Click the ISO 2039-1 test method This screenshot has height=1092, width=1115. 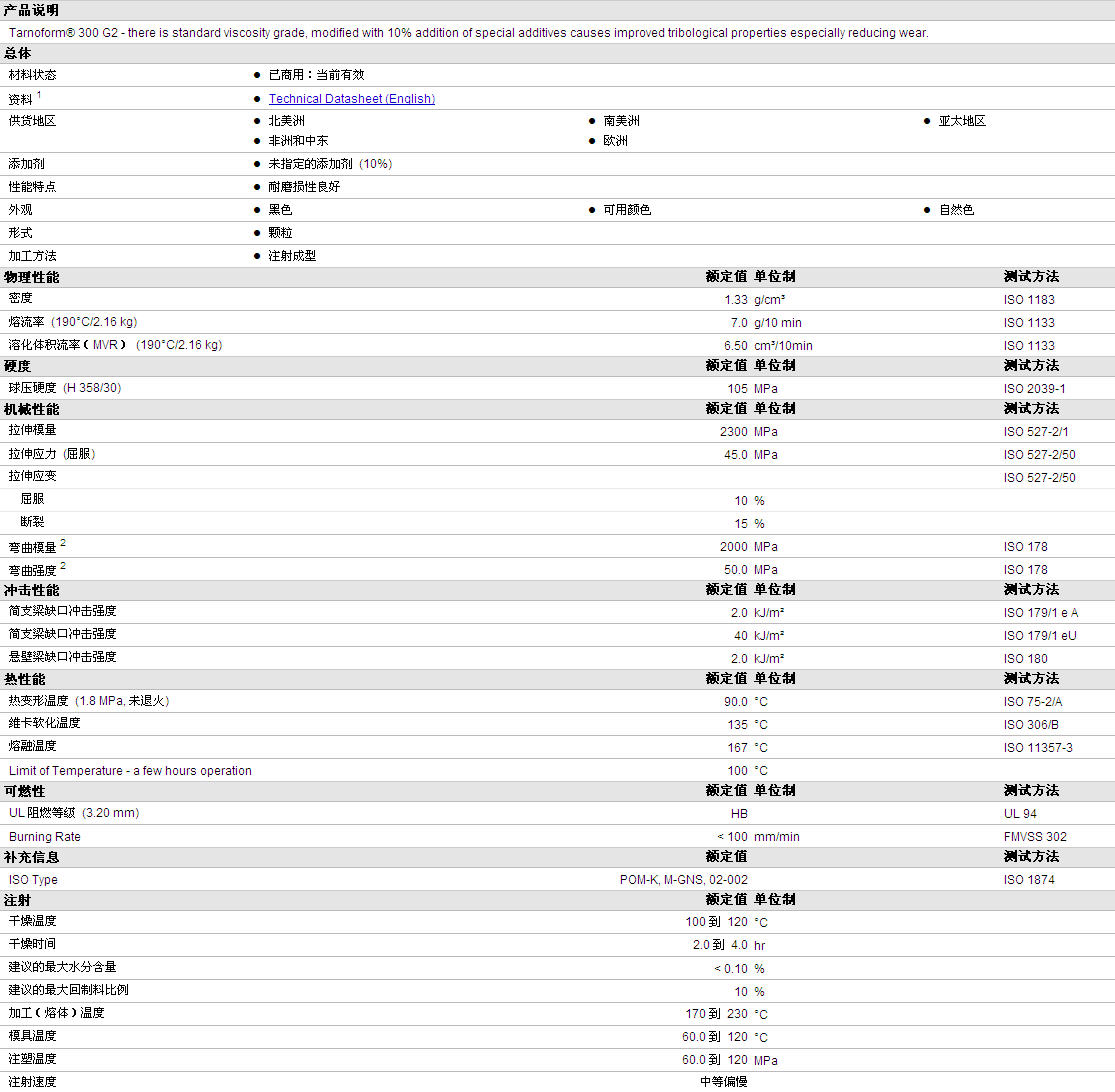point(1035,389)
